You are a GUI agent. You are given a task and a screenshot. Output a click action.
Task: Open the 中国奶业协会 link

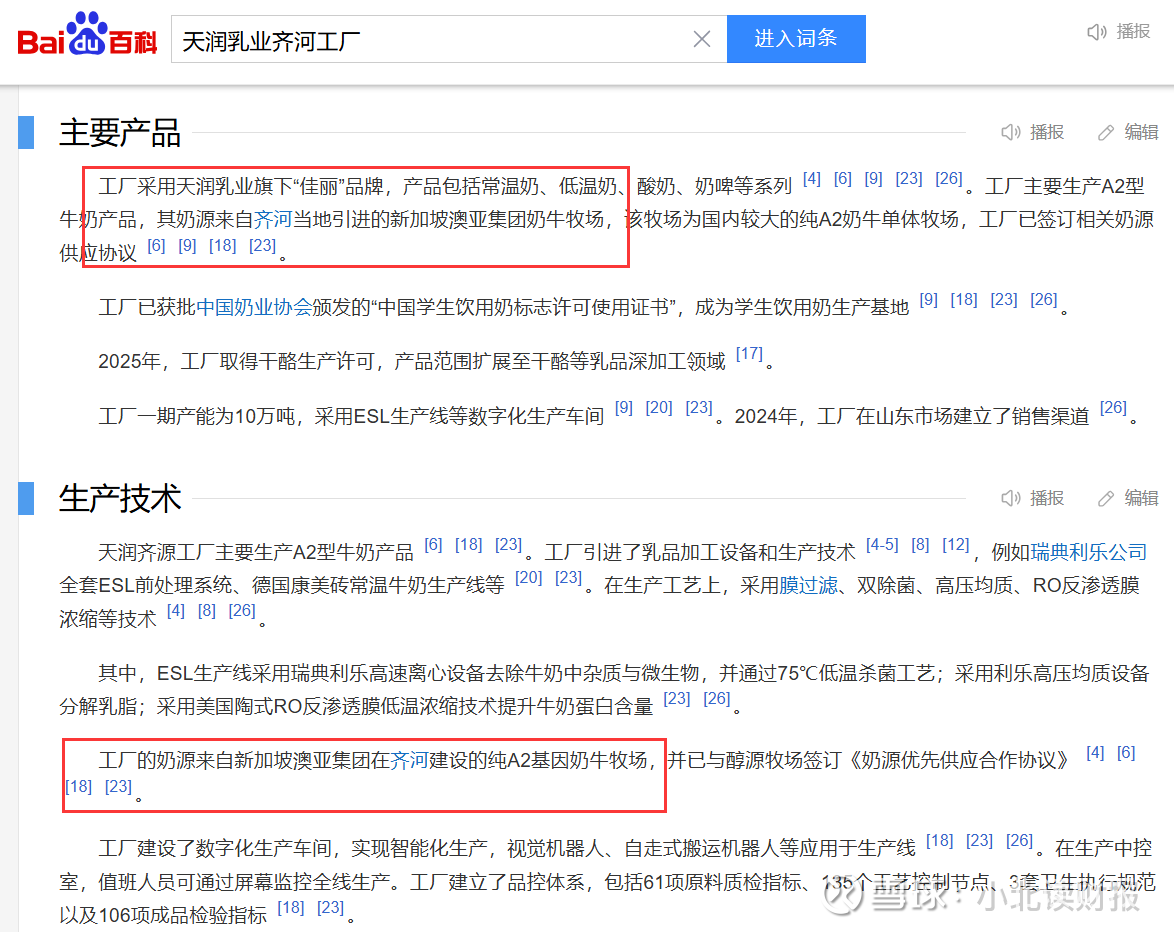click(x=254, y=307)
